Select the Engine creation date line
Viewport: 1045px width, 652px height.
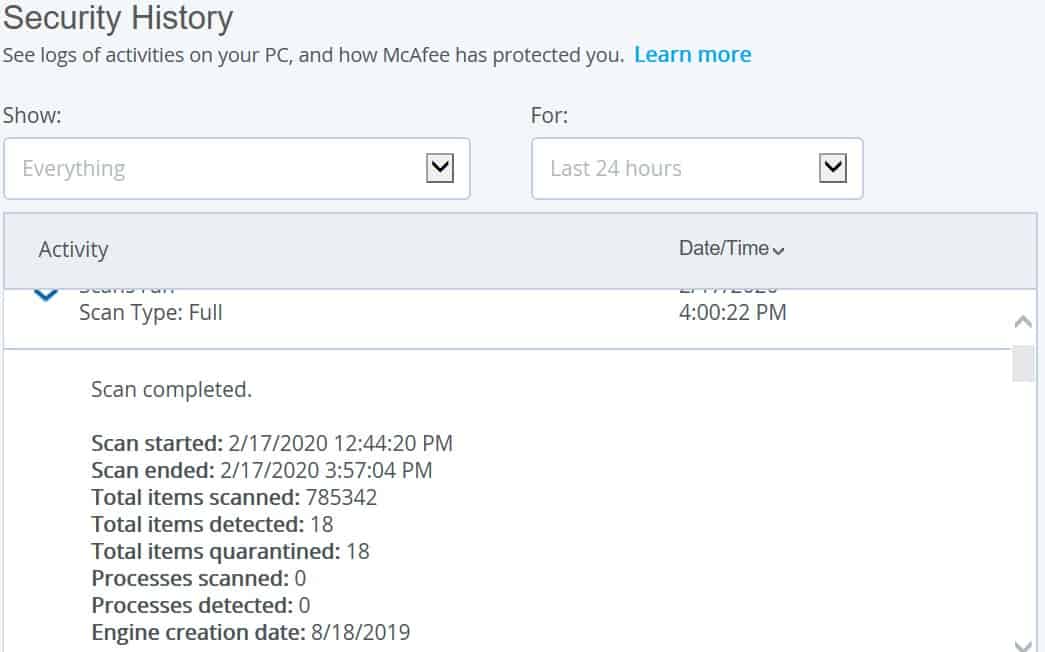[x=251, y=632]
